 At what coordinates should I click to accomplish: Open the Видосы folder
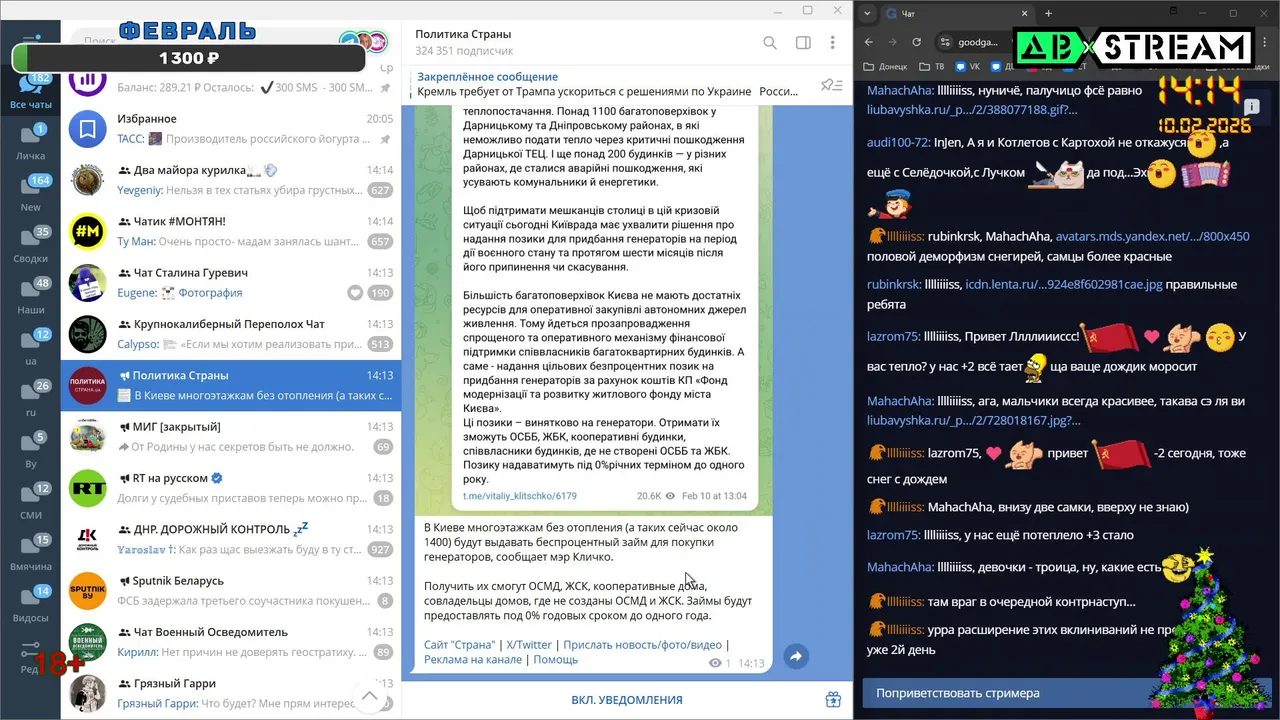point(30,603)
